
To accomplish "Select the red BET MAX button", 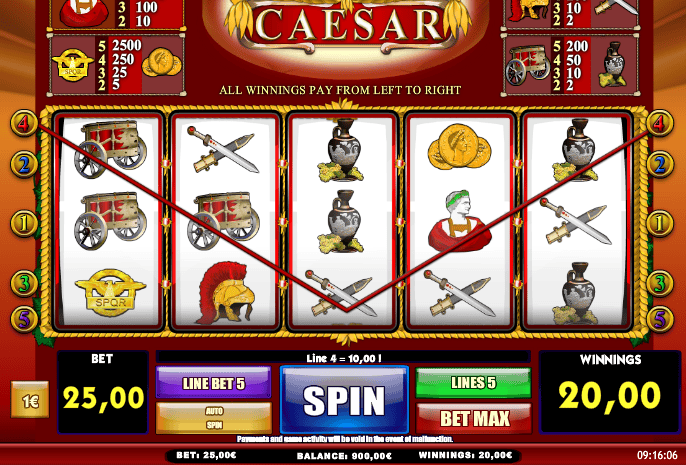I will (474, 418).
